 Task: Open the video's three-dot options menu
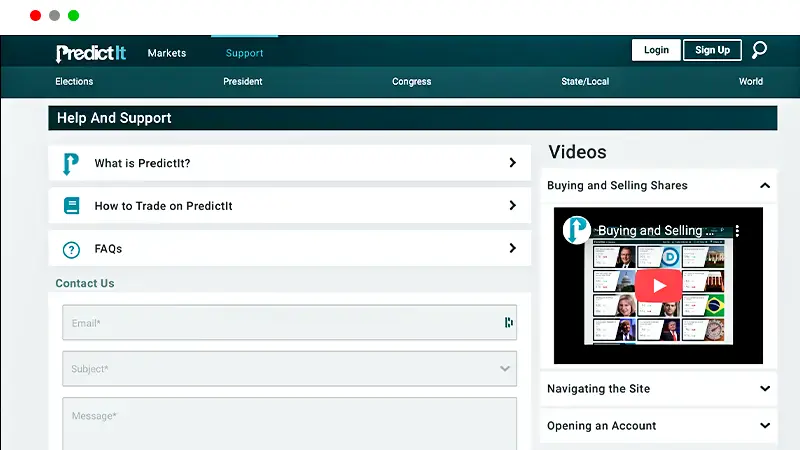737,231
